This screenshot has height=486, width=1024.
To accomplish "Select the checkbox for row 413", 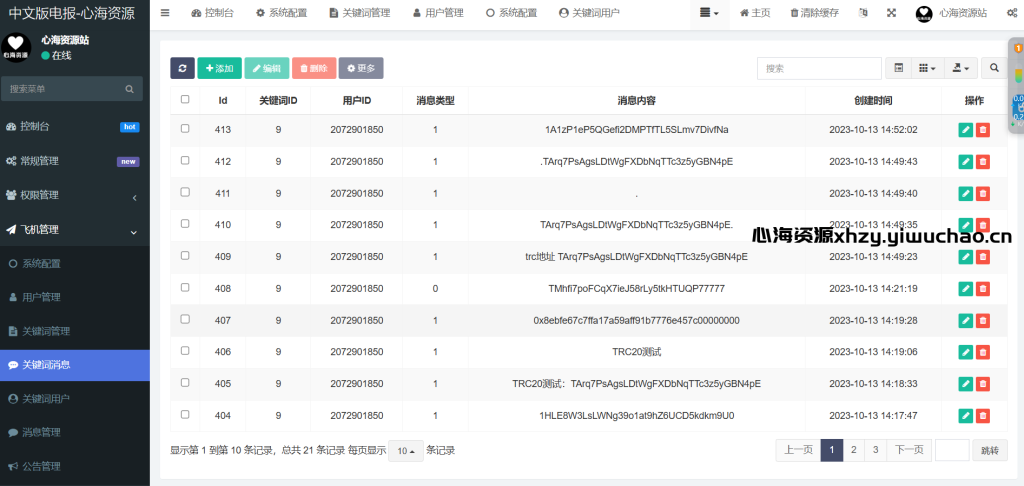I will pyautogui.click(x=185, y=129).
